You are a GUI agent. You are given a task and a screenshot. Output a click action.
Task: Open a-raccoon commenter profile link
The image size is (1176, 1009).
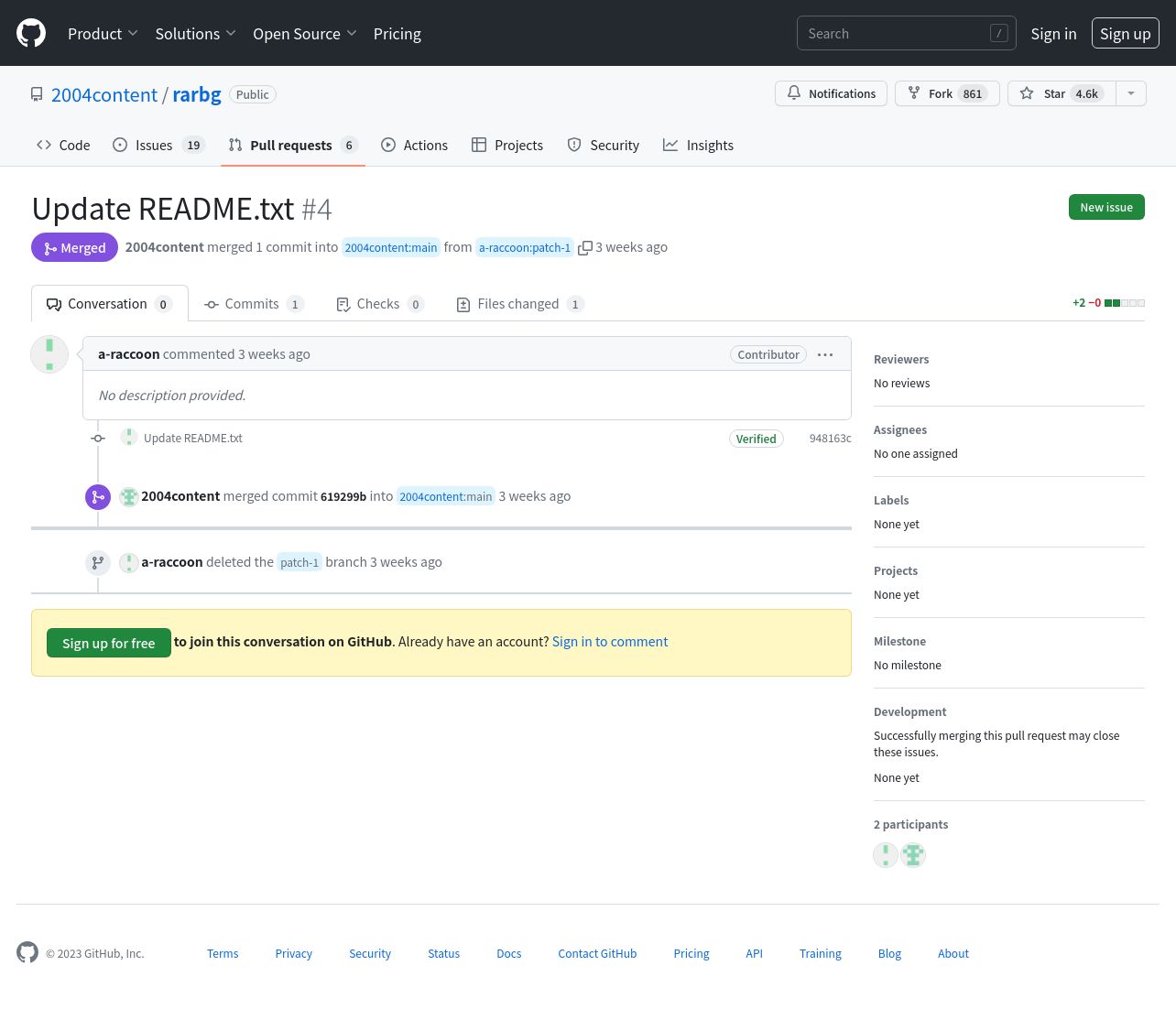point(129,354)
